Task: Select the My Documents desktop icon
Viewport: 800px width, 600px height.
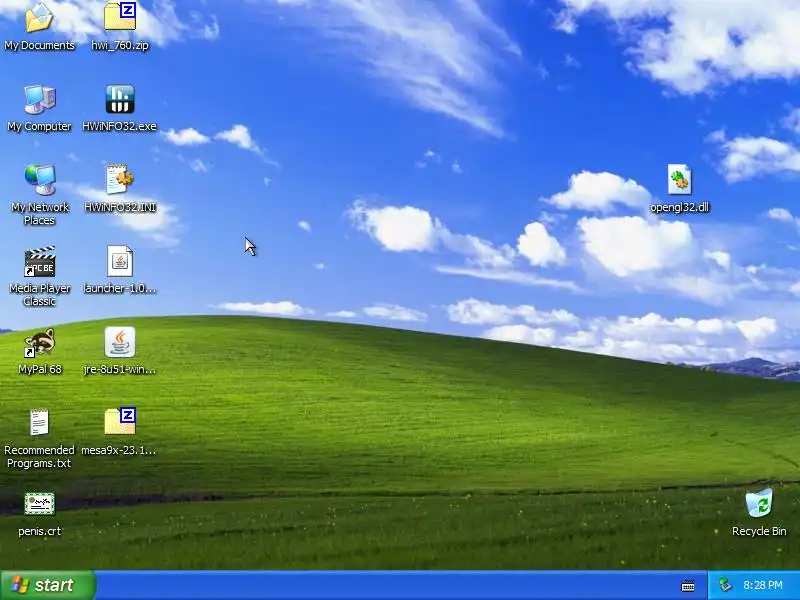Action: [39, 18]
